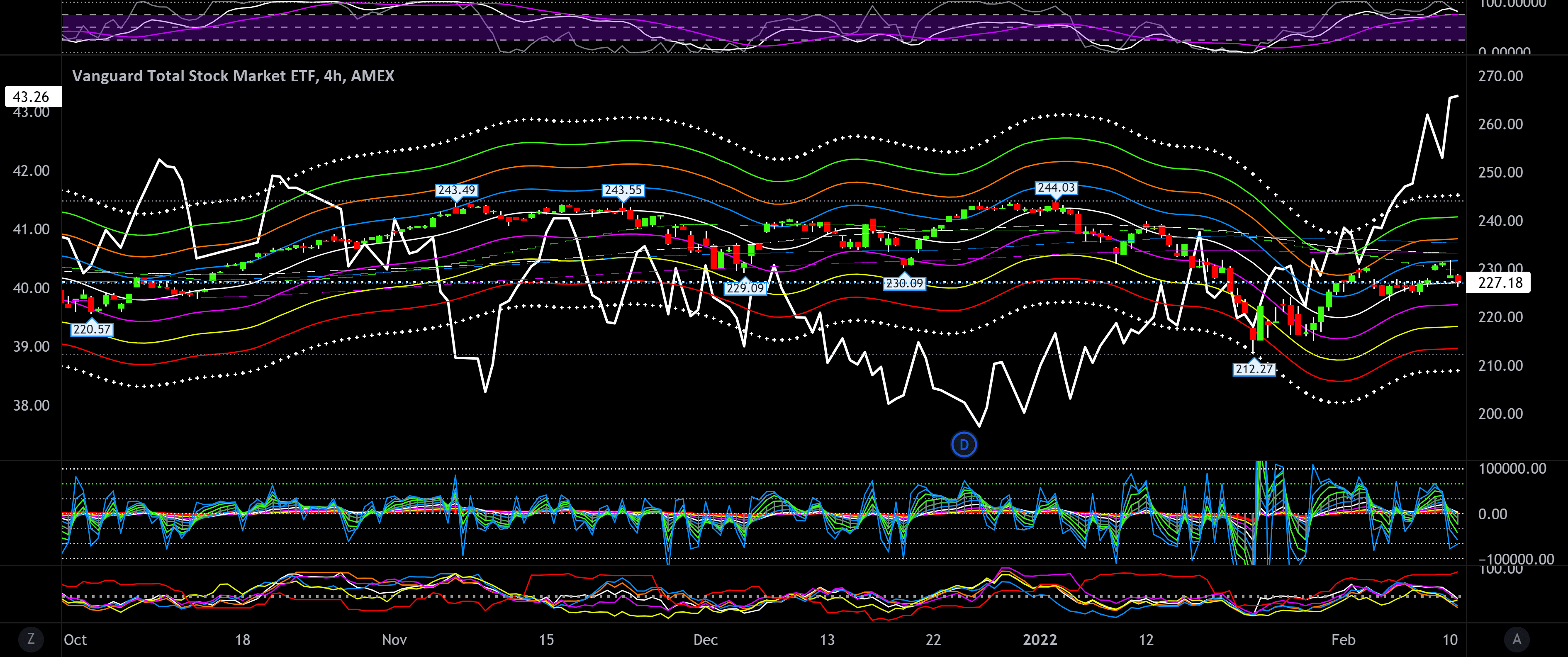Click the 220.57 low label near October

[92, 329]
